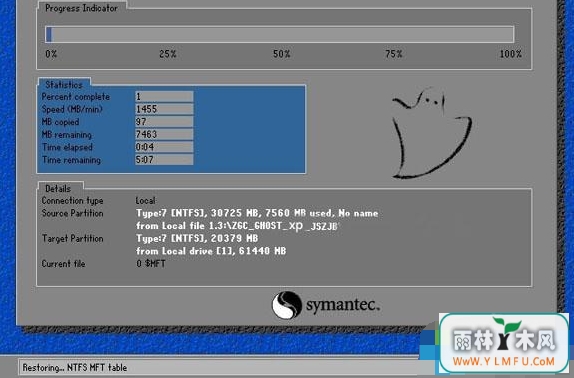Image resolution: width=574 pixels, height=378 pixels.
Task: Click the target 20379 MB NTFS line
Action: 197,238
